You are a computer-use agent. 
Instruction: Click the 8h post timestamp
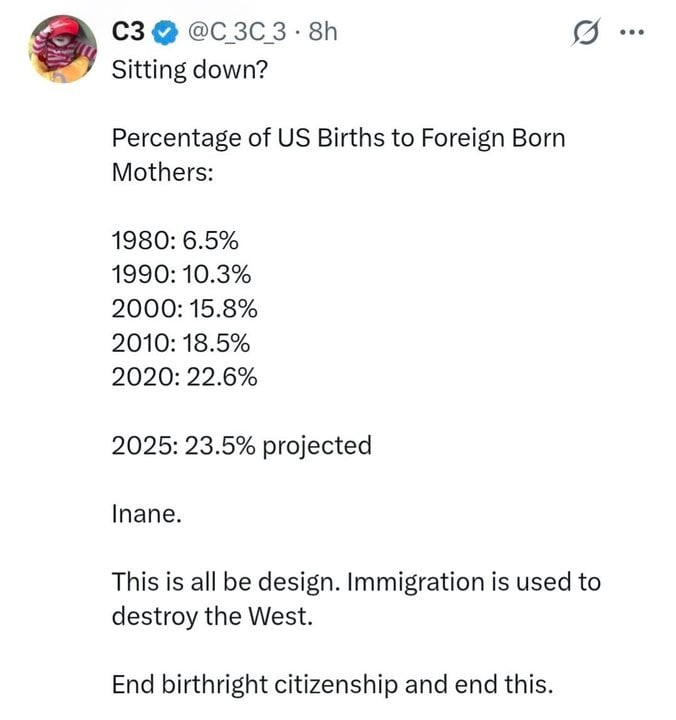(x=324, y=32)
